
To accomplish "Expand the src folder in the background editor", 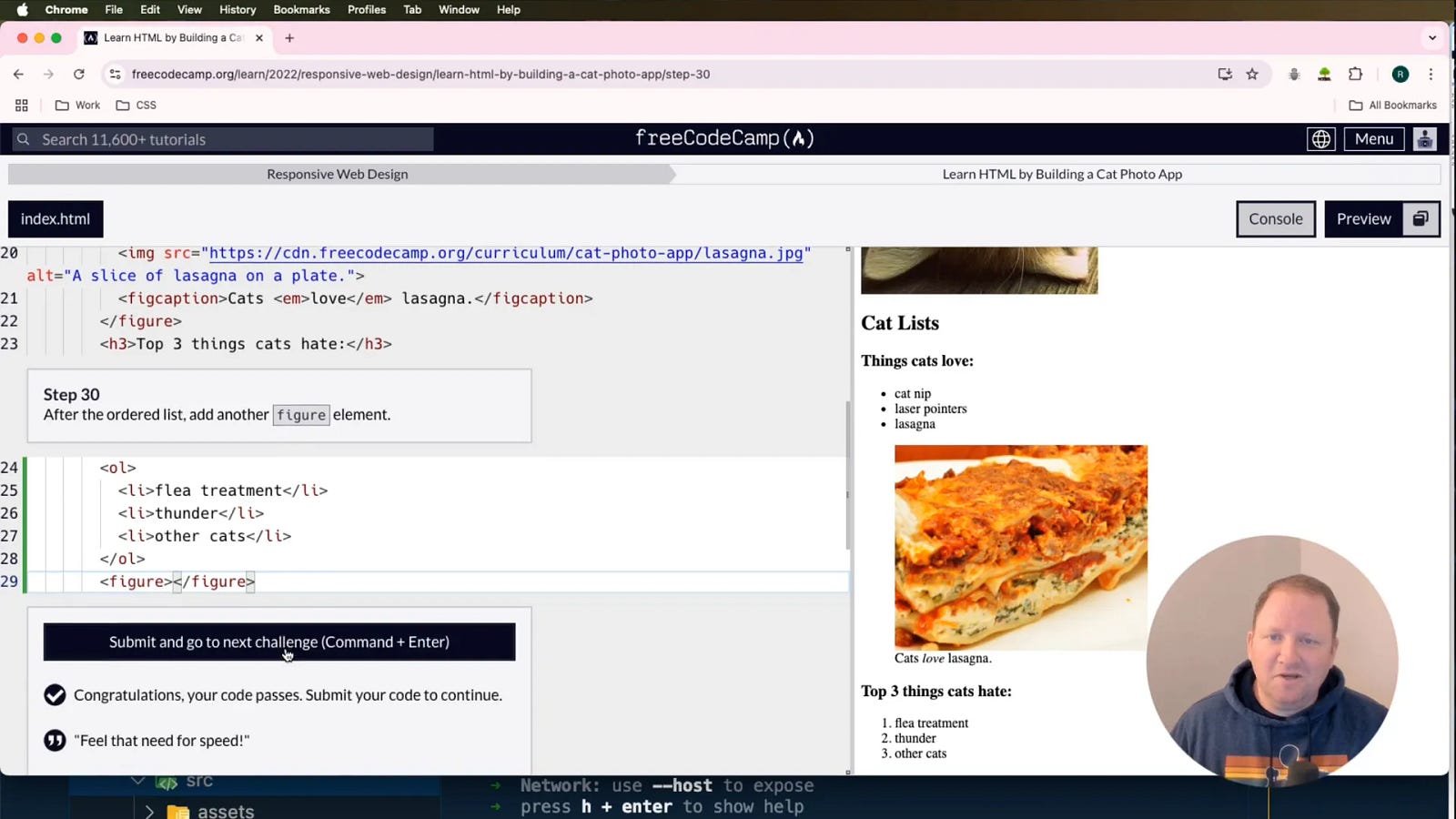I will [x=137, y=781].
